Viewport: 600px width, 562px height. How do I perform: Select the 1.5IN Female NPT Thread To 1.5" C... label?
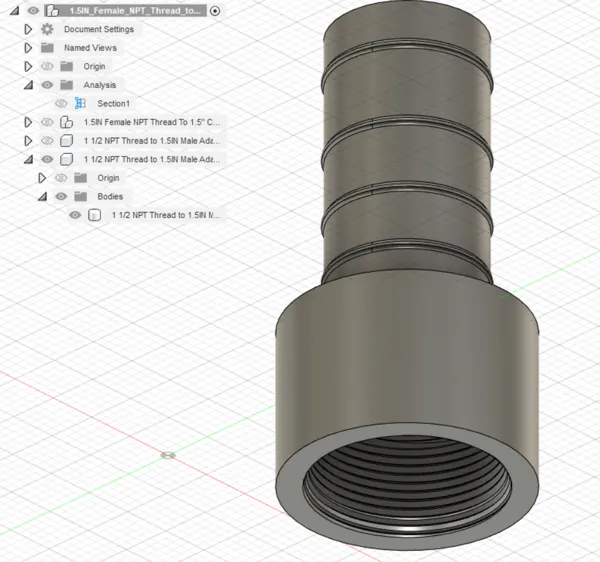[x=152, y=122]
